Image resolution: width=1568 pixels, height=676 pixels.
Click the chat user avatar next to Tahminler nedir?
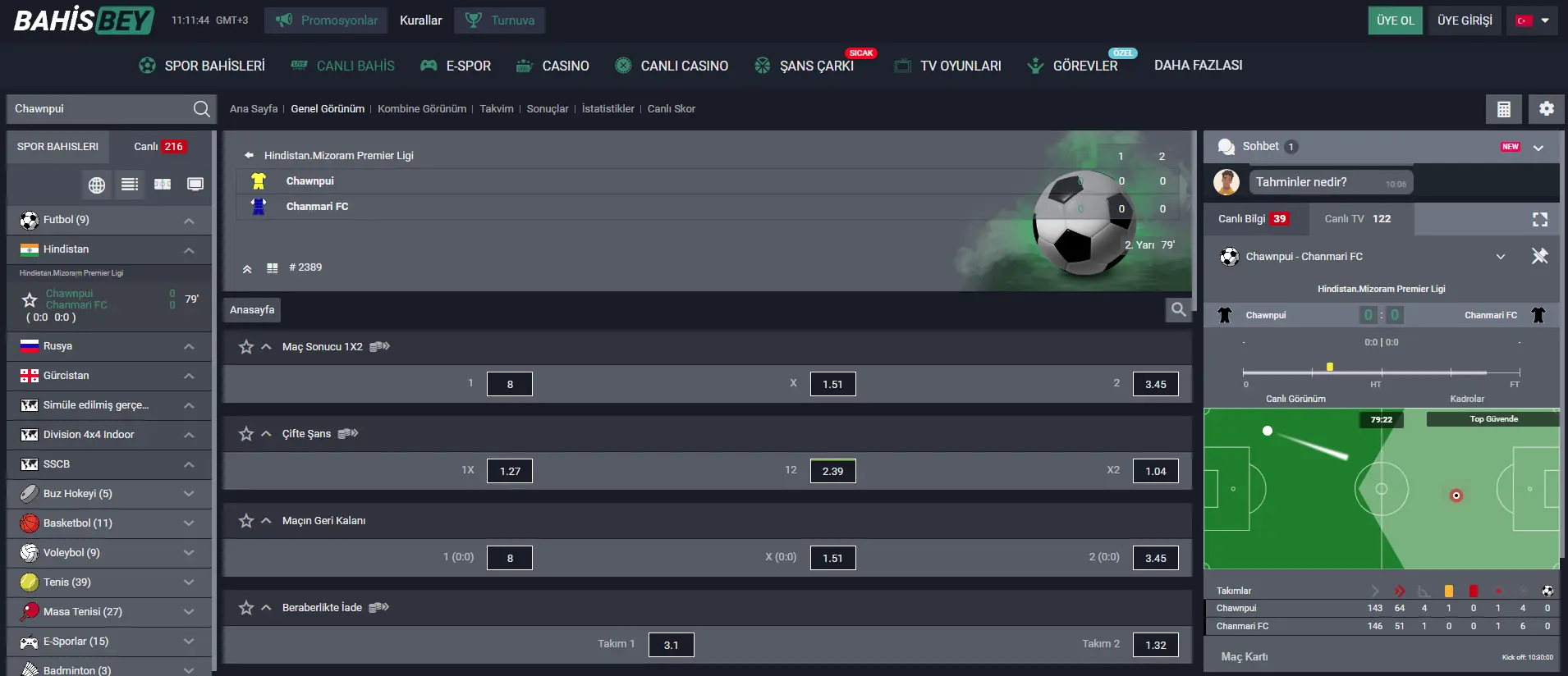coord(1226,182)
